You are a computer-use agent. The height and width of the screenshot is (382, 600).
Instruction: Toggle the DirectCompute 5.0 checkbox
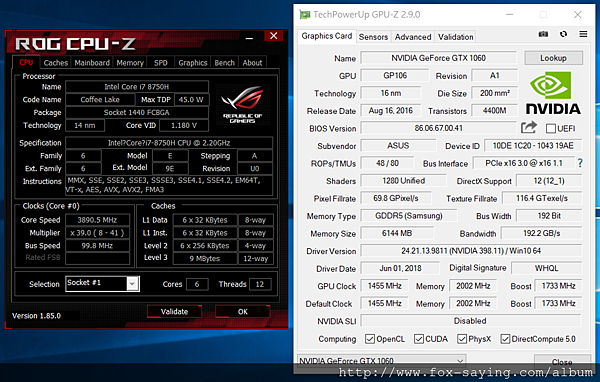[505, 339]
